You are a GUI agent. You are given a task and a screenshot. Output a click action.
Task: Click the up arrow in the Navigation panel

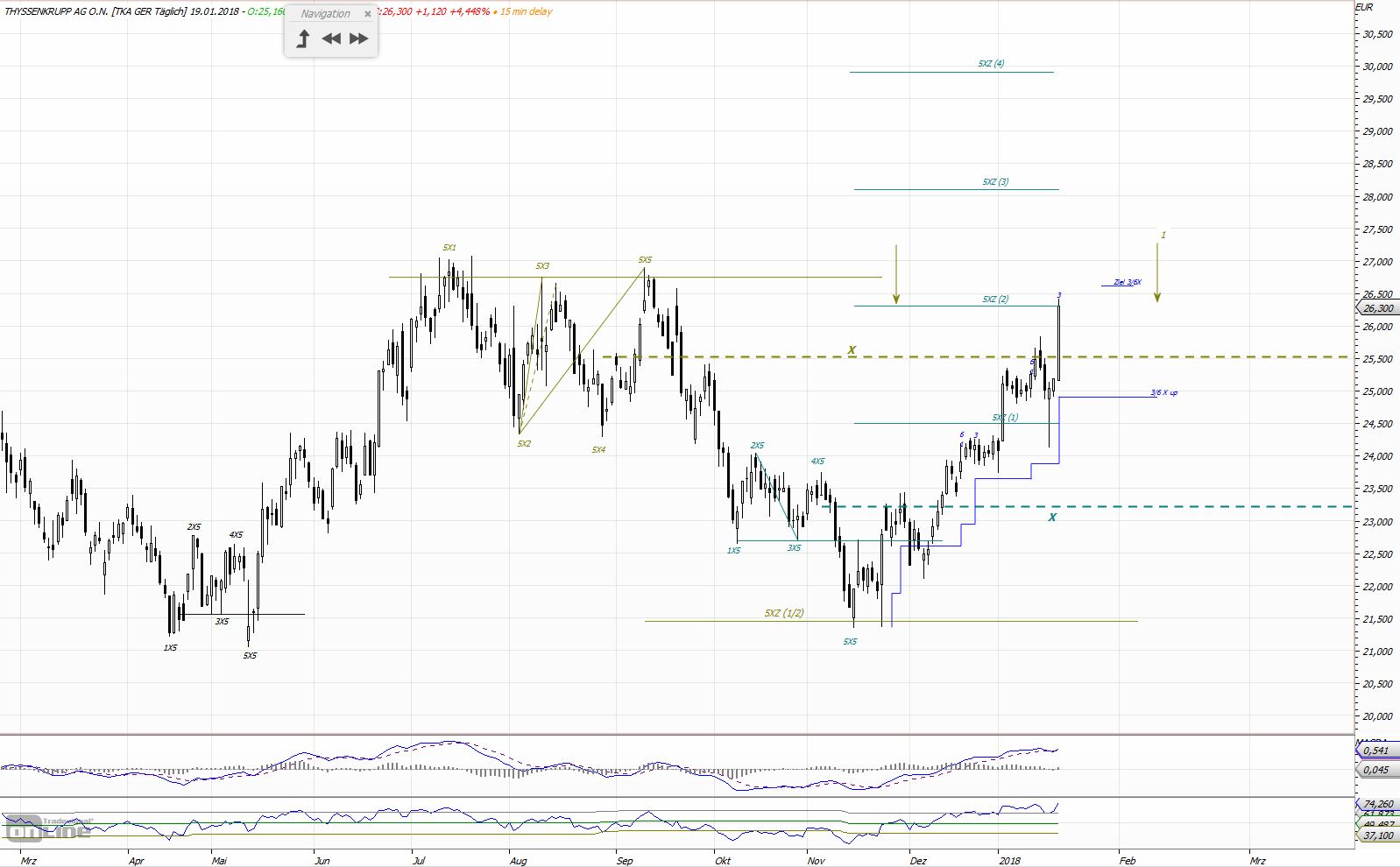click(303, 39)
